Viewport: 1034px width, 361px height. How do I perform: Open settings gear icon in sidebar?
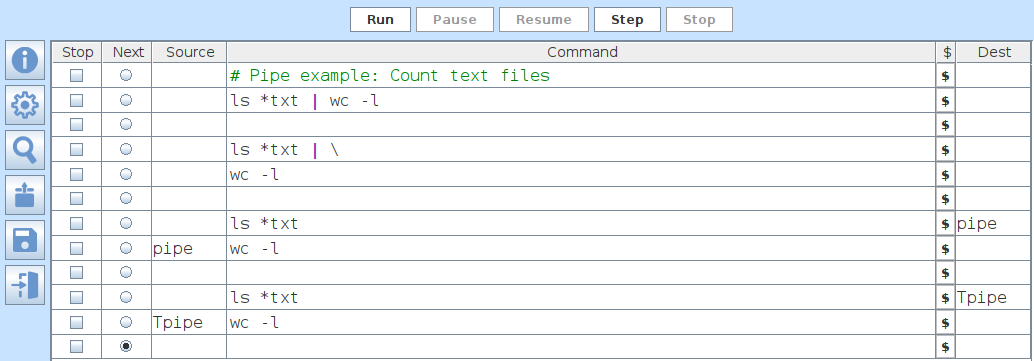[x=25, y=105]
